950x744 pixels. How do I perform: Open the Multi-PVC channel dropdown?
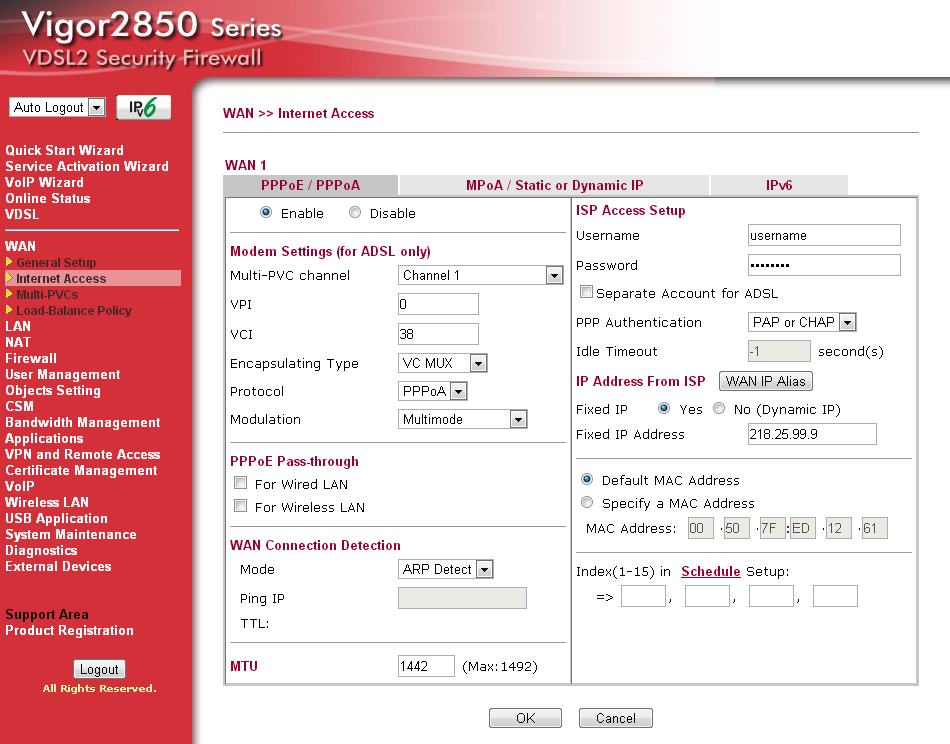(556, 275)
